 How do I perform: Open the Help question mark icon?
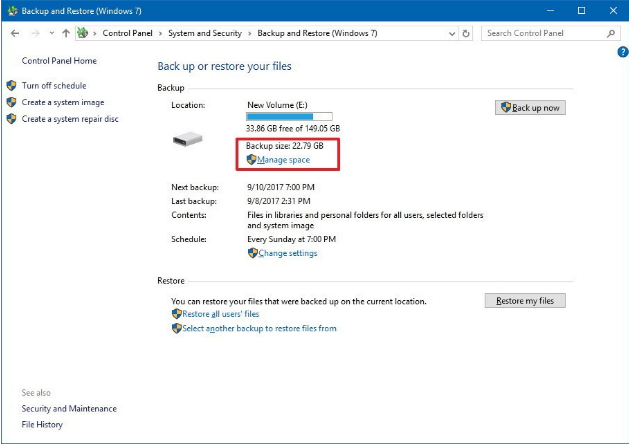pyautogui.click(x=623, y=52)
